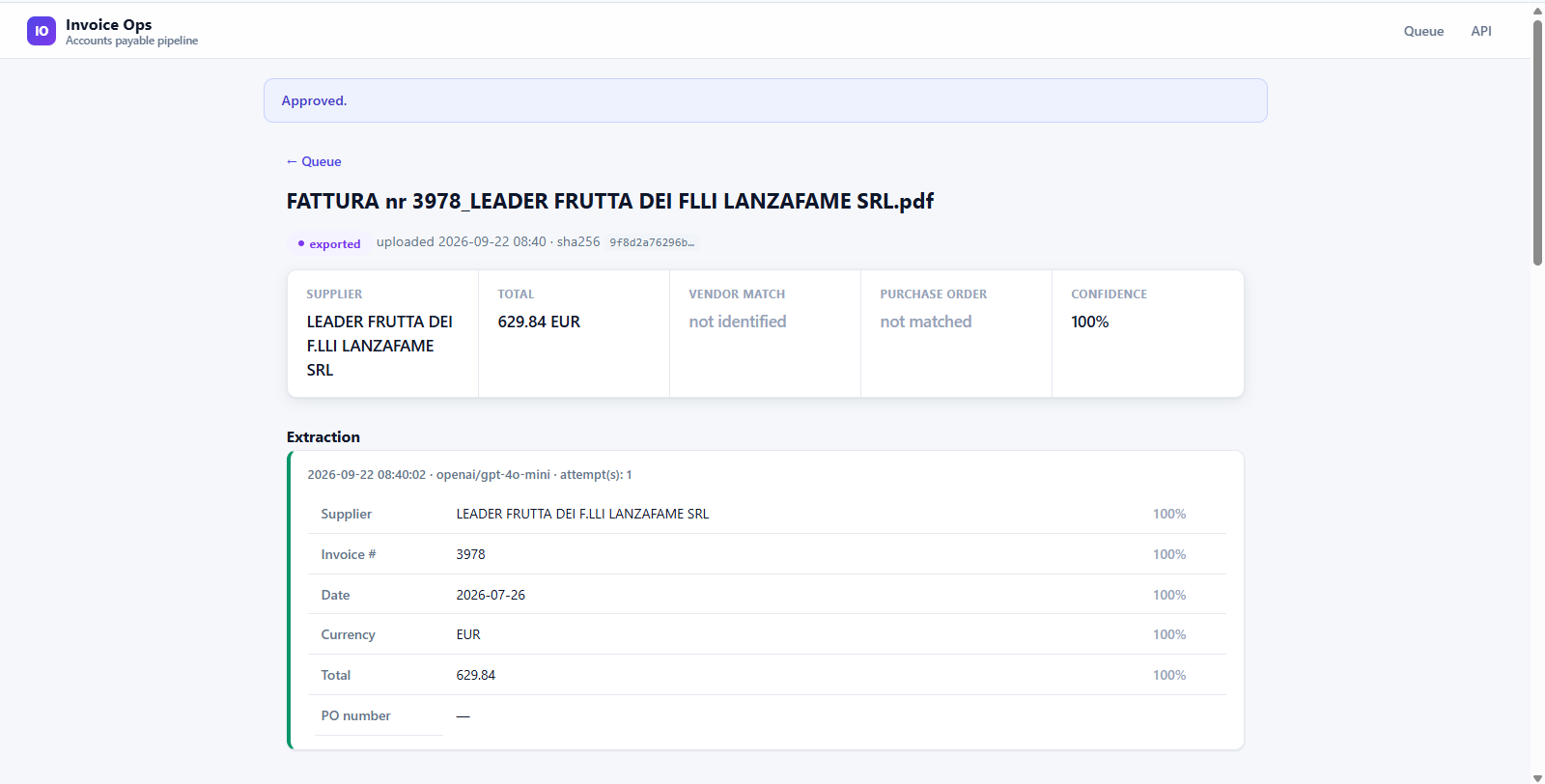Click the uploaded 2026-09-22 08:40 timestamp
Viewport: 1545px width, 784px height.
pyautogui.click(x=462, y=241)
